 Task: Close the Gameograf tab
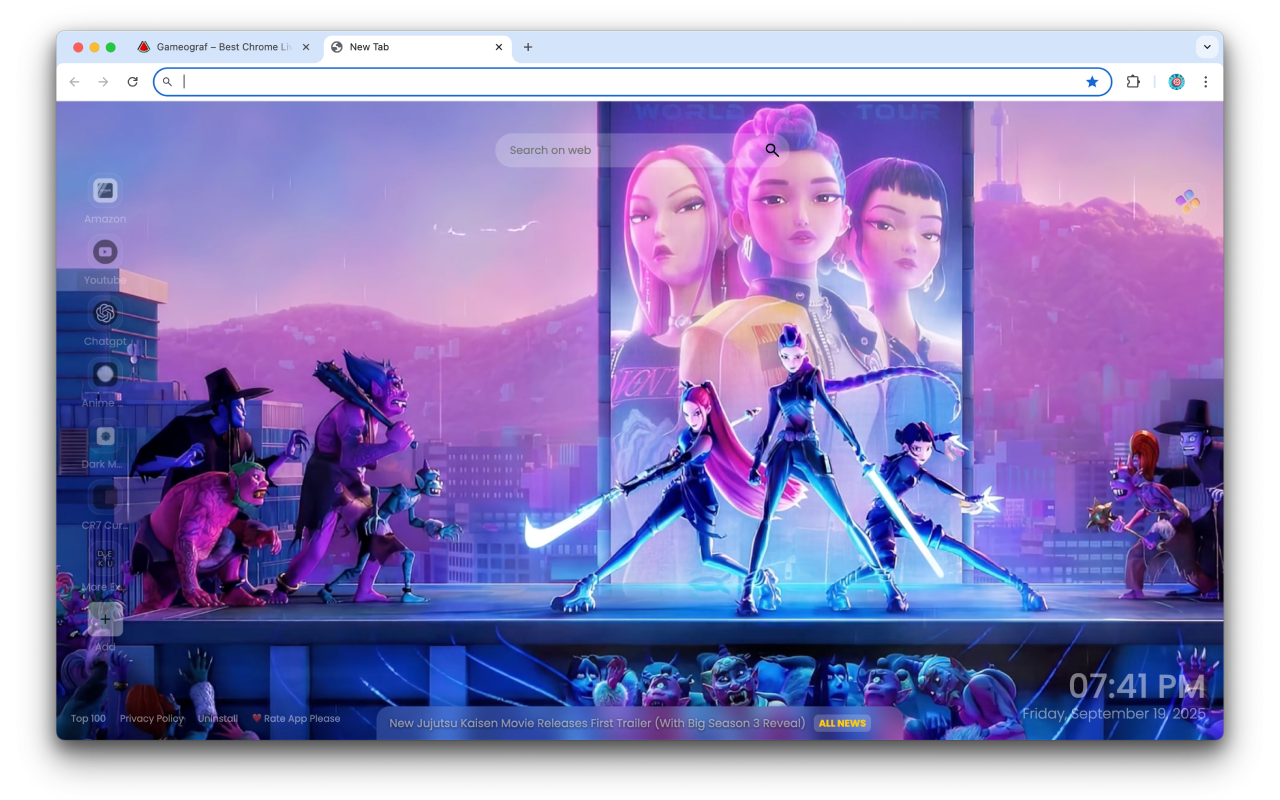(x=306, y=47)
